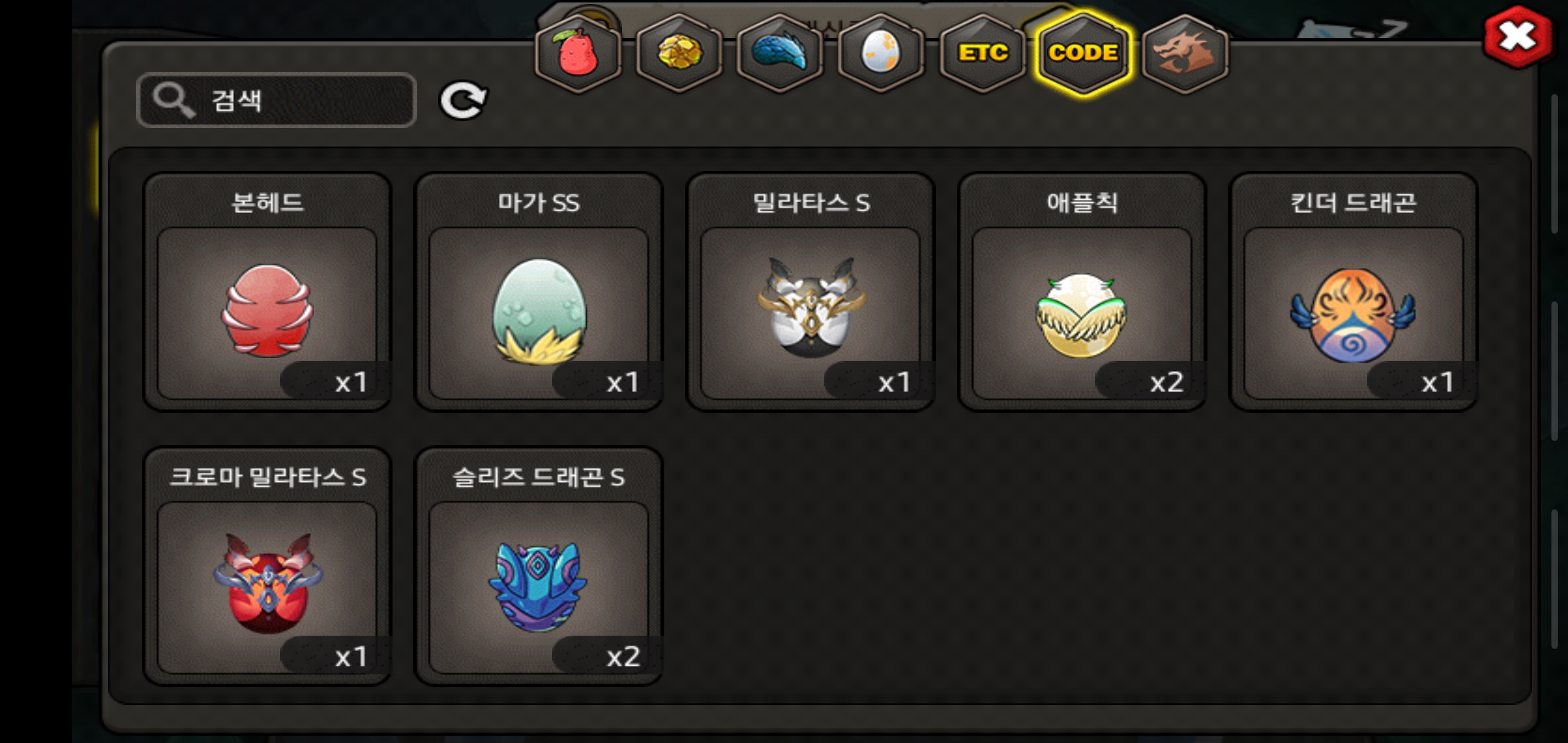Open the brown dragon head tab
This screenshot has height=743, width=1568.
click(1184, 54)
